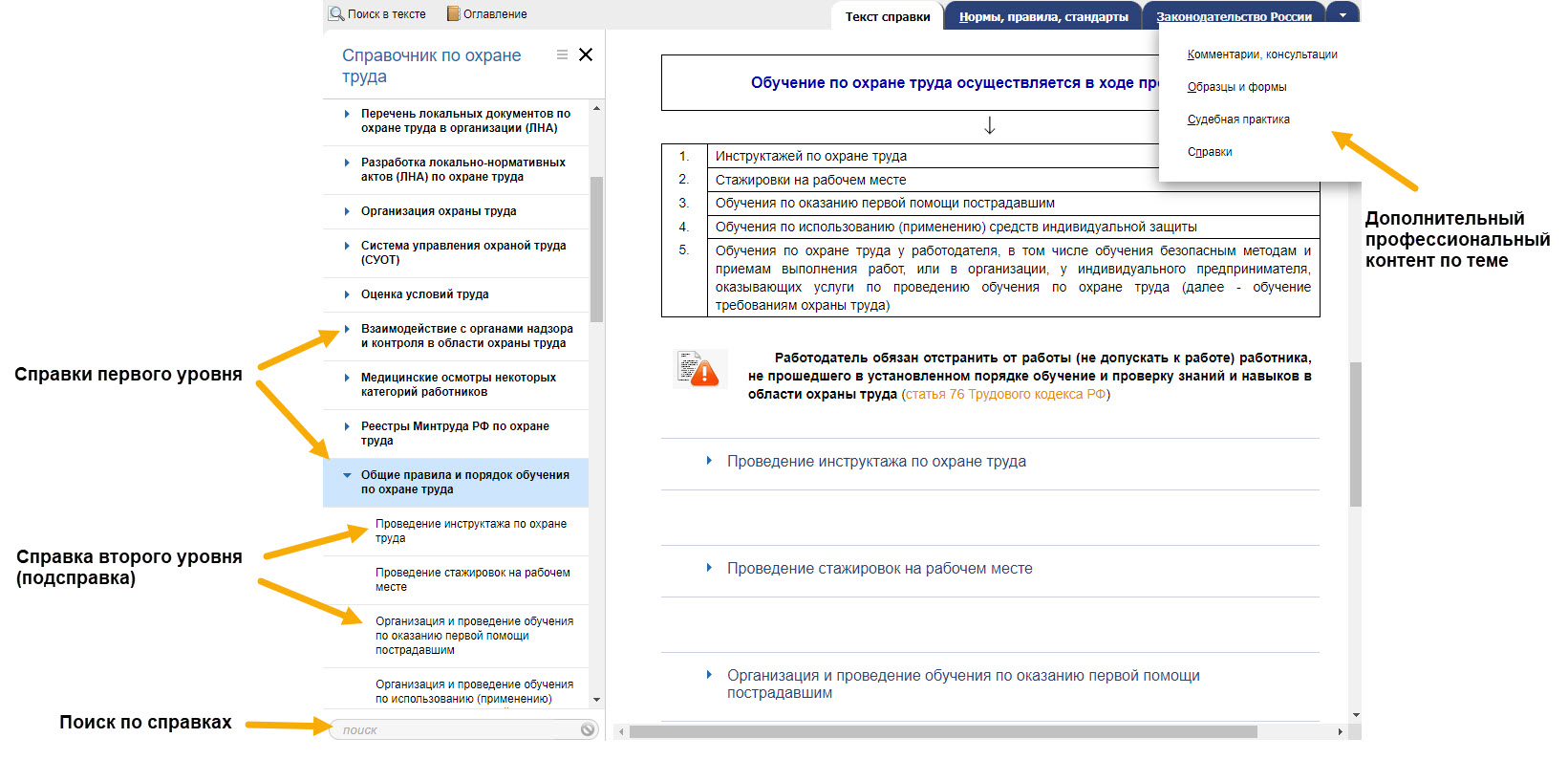Close the Справочник по охране труда panel
1568x760 pixels.
[586, 55]
